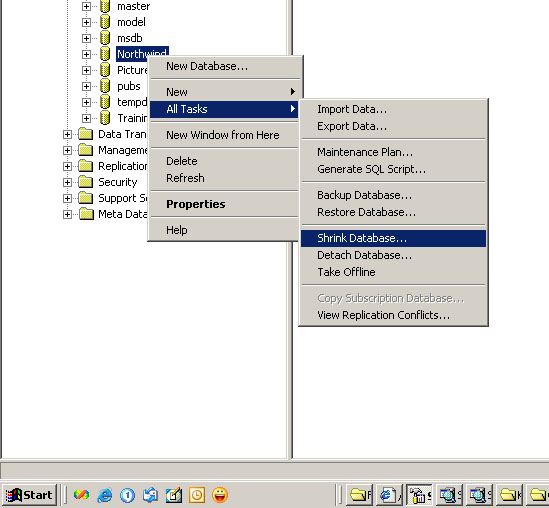Expand the Northwind database node
549x508 pixels.
pyautogui.click(x=86, y=54)
